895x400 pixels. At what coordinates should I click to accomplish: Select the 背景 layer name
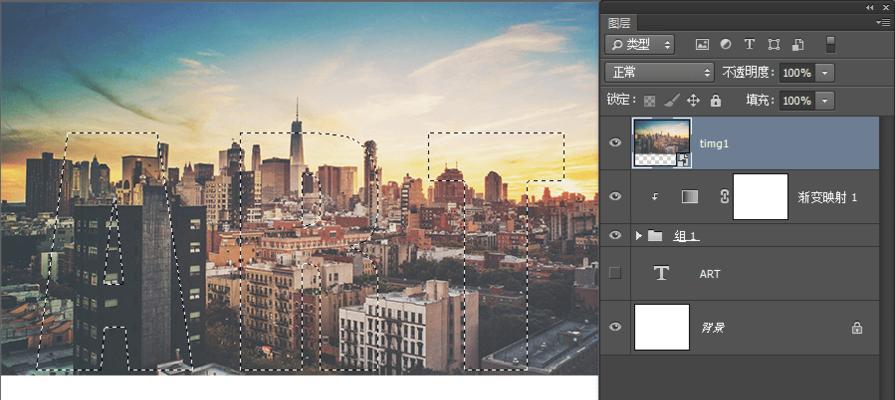(x=713, y=328)
